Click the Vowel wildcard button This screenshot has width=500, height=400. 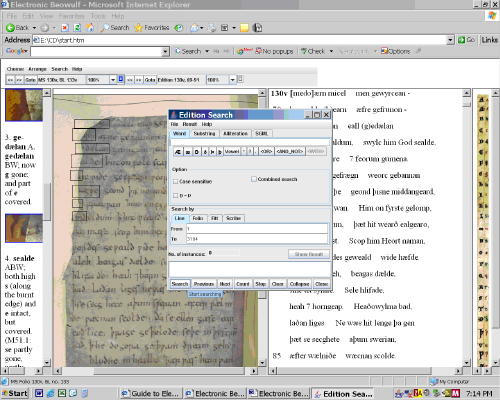pyautogui.click(x=232, y=152)
